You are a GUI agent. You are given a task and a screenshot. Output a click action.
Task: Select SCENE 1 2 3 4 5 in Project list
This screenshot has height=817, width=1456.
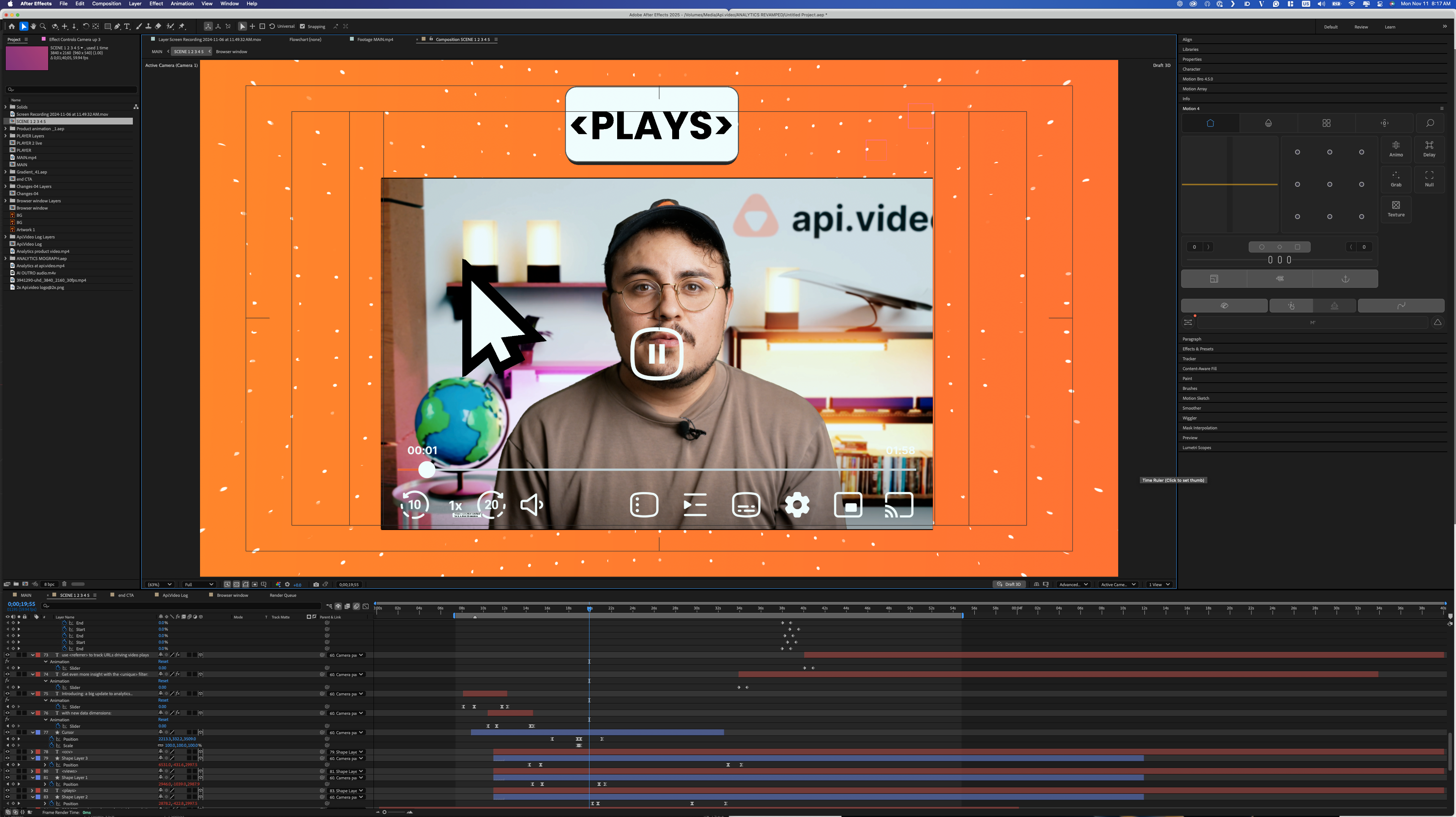click(x=31, y=121)
